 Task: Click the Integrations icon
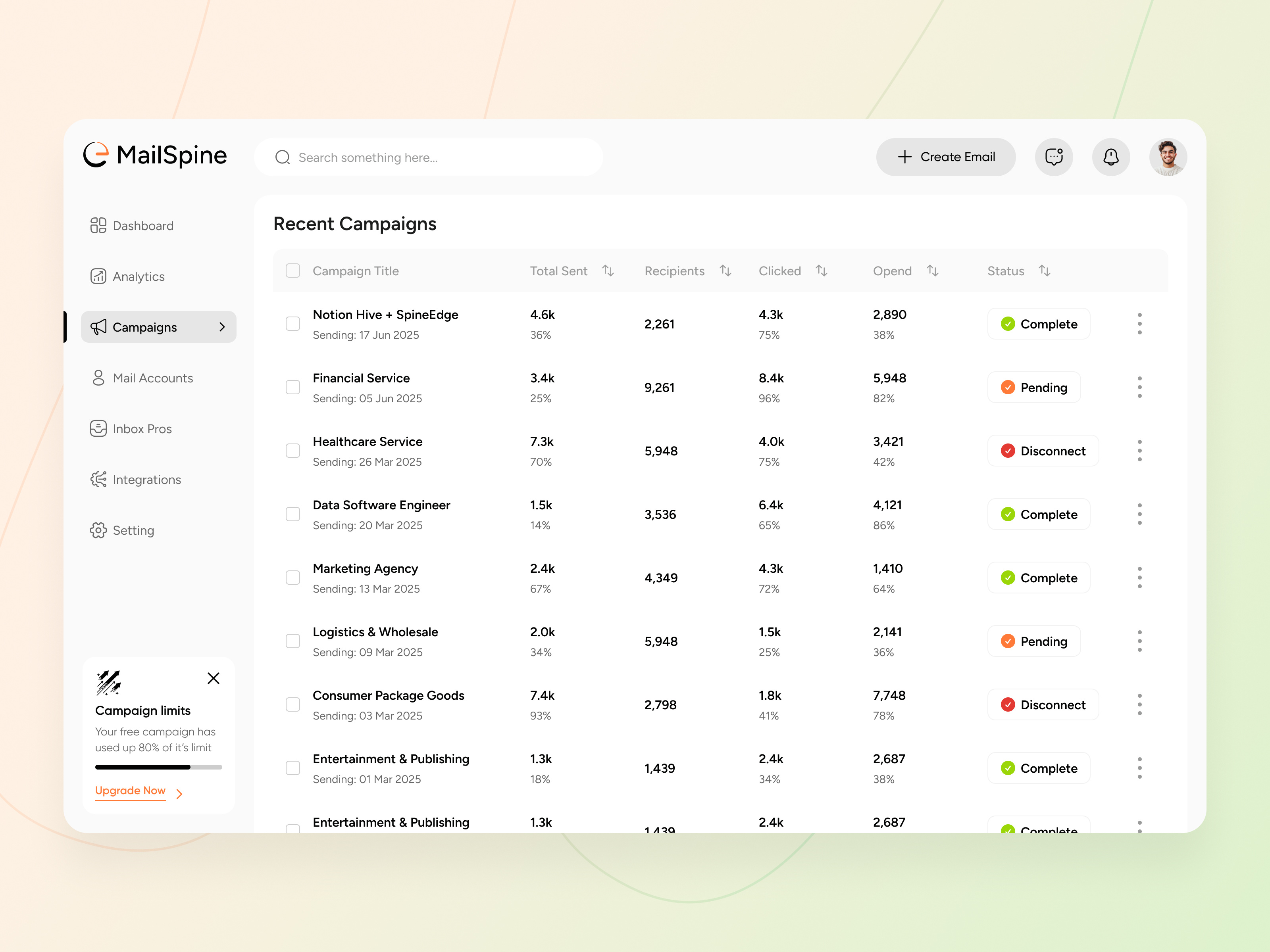pos(99,479)
